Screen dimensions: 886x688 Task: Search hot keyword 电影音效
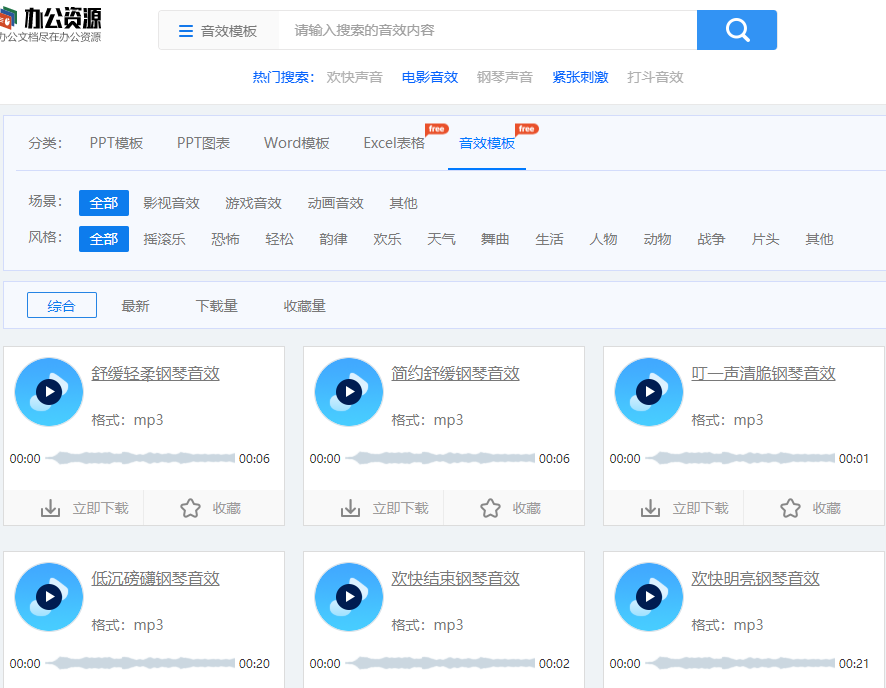click(429, 77)
